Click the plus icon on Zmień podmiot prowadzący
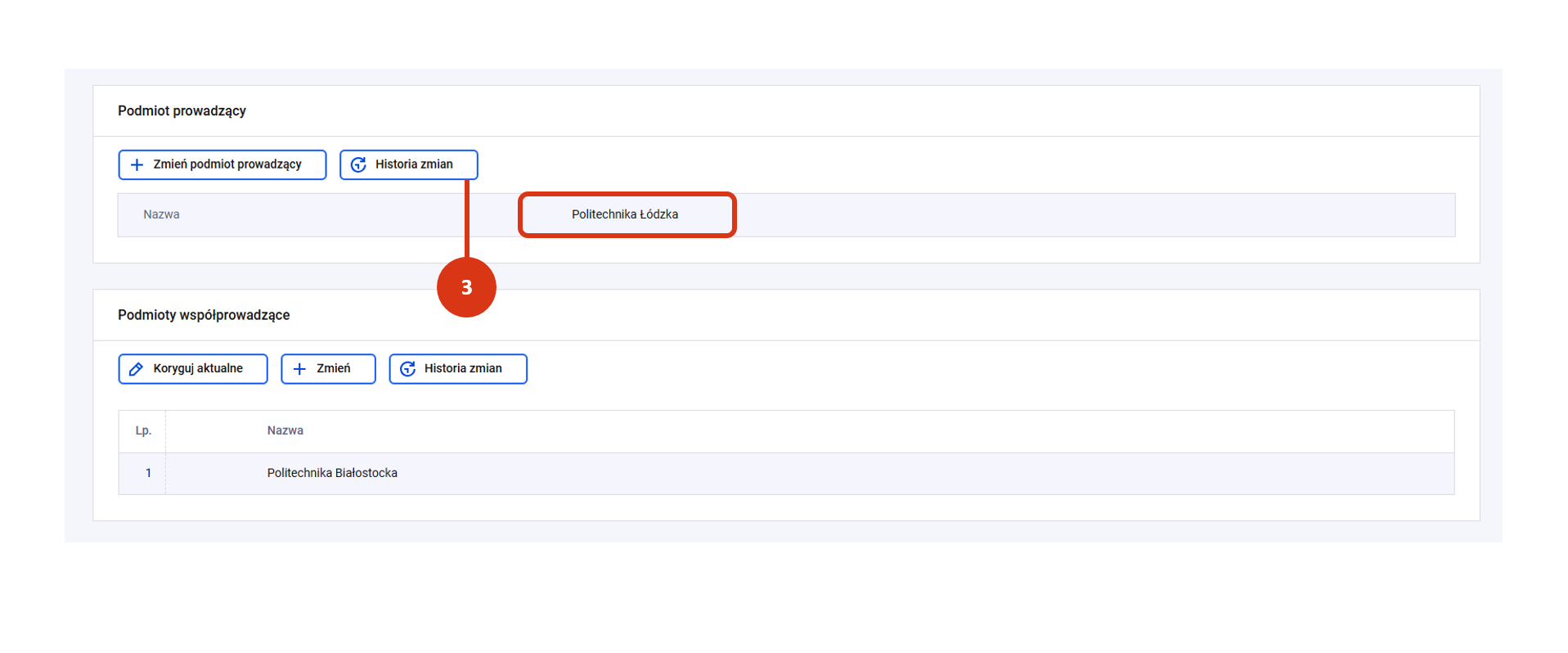This screenshot has height=653, width=1568. (137, 164)
